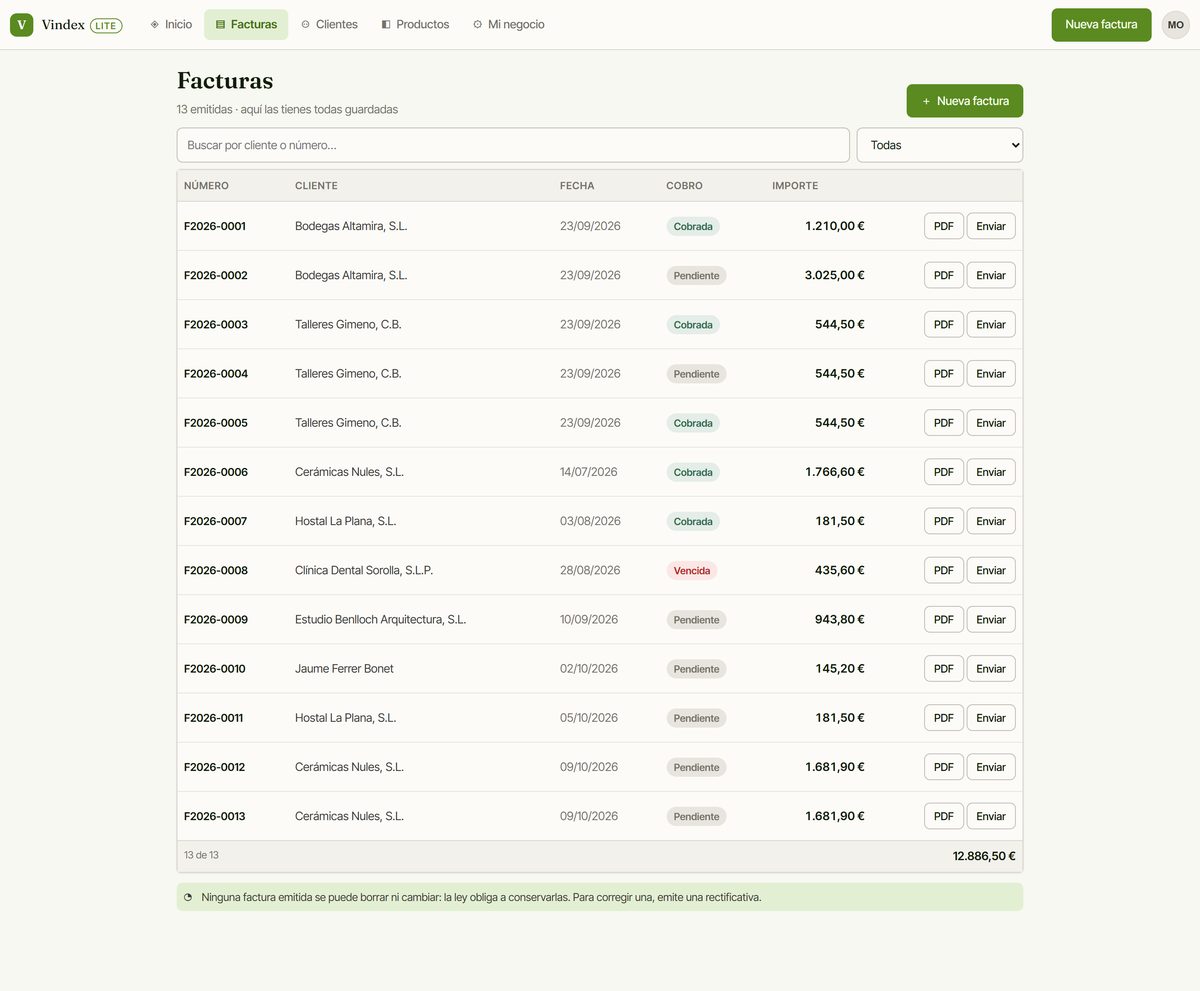Screen dimensions: 1200x991
Task: Send invoice F2026-0011
Action: tap(991, 718)
